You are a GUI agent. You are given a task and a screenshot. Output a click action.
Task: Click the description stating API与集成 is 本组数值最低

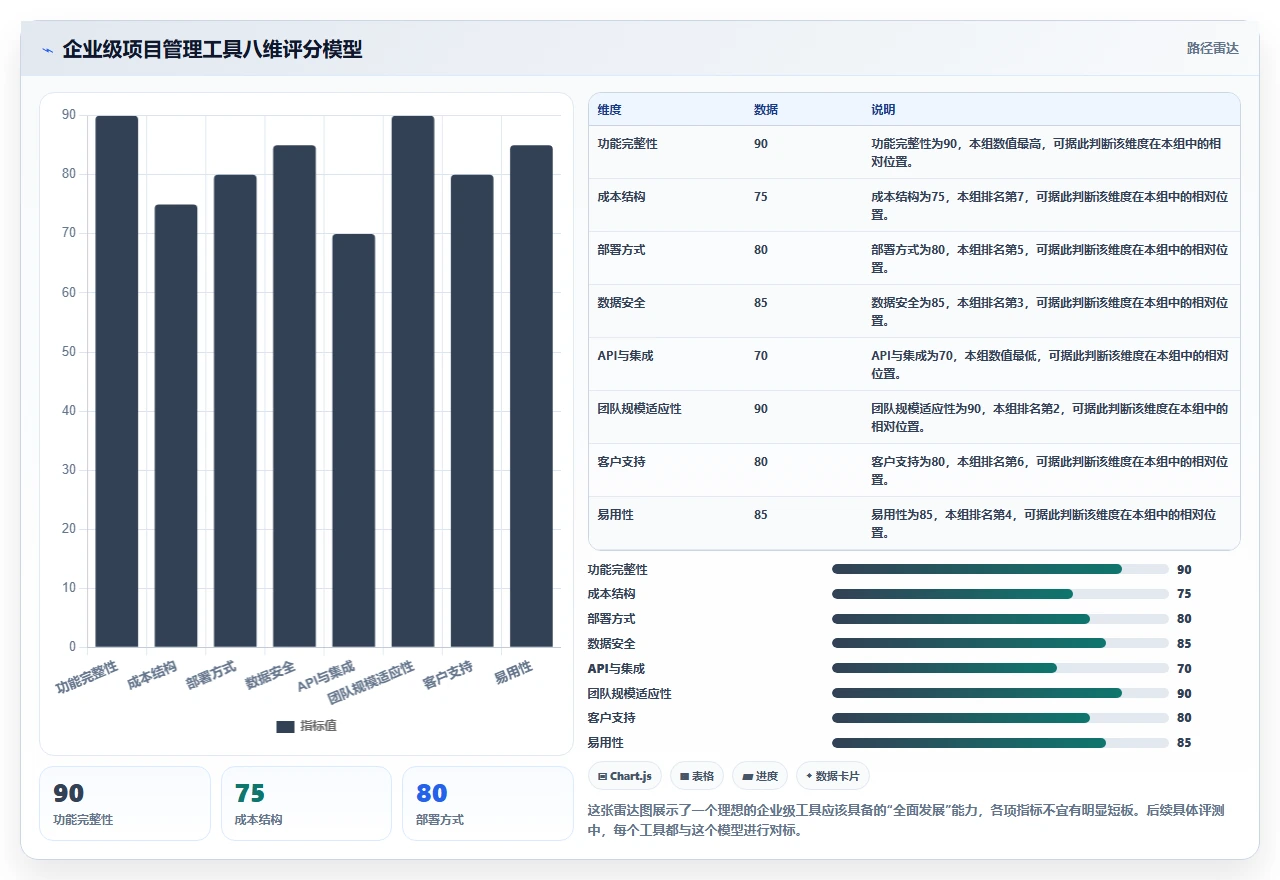(1050, 365)
